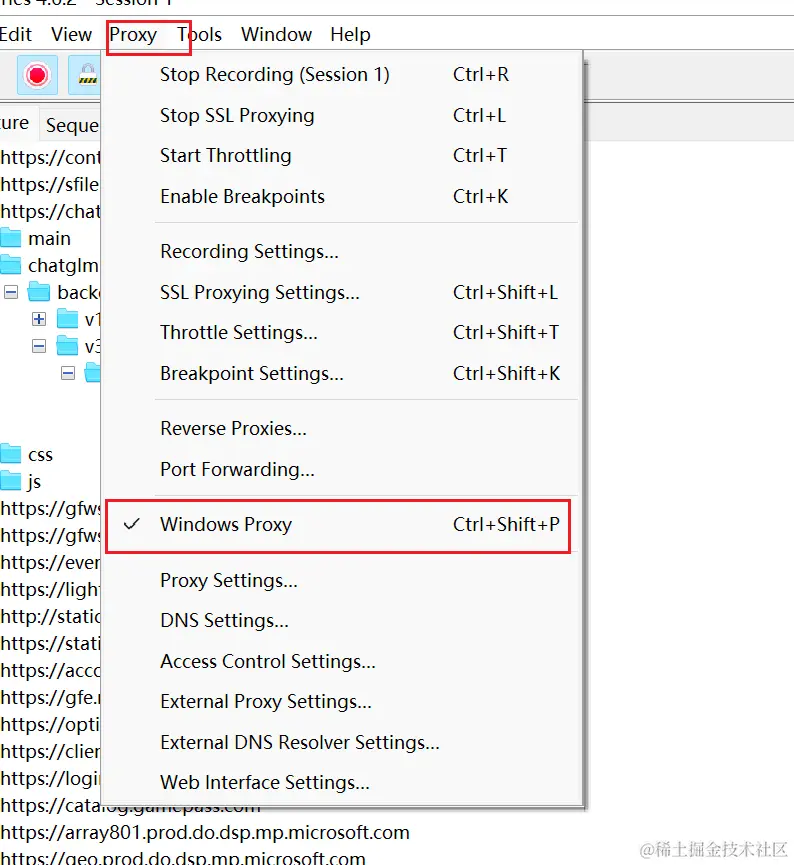Open External Proxy Settings...
The image size is (794, 865).
[x=342, y=702]
